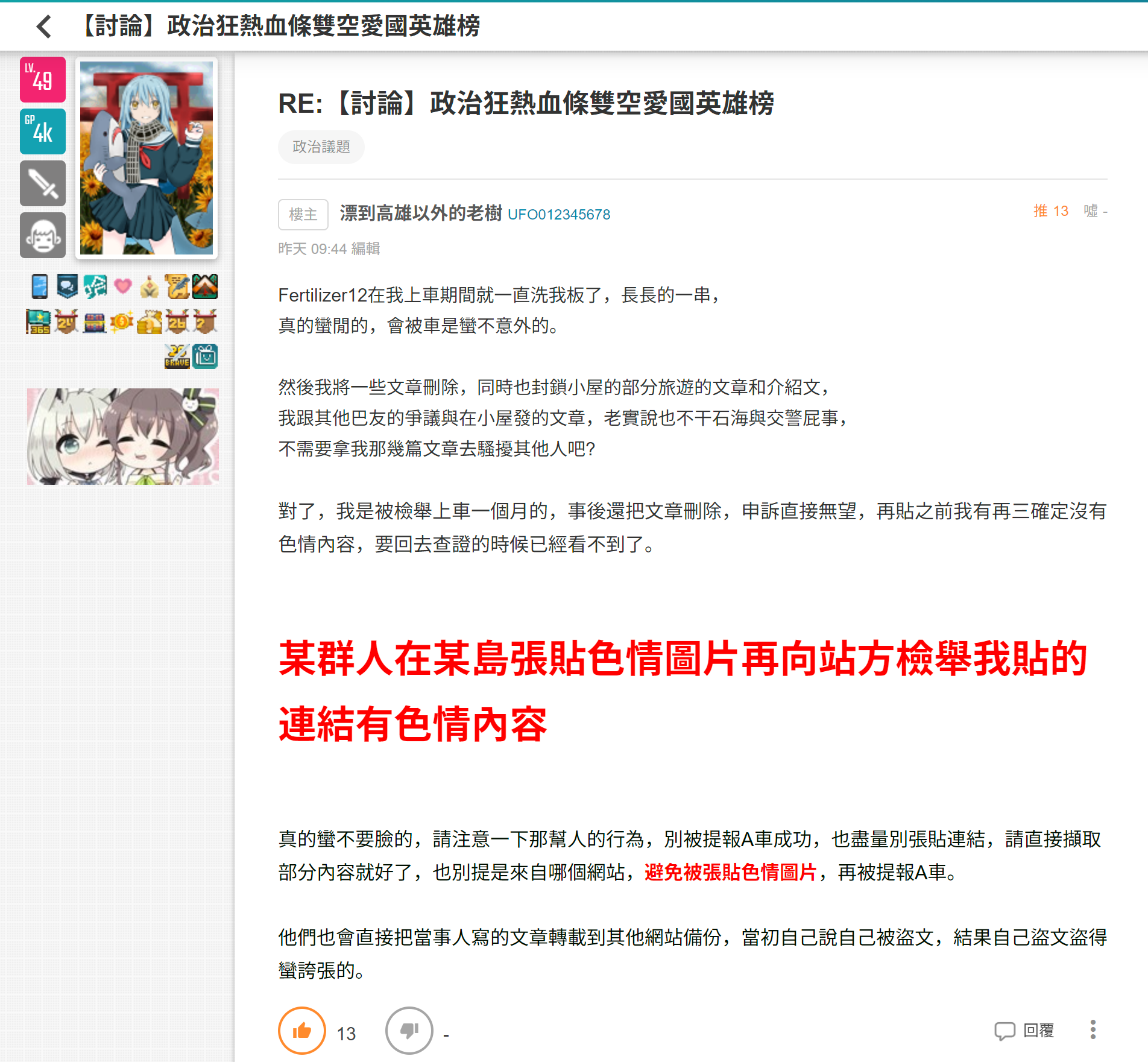The image size is (1148, 1062).
Task: Click the blue smartphone badge
Action: (x=39, y=286)
